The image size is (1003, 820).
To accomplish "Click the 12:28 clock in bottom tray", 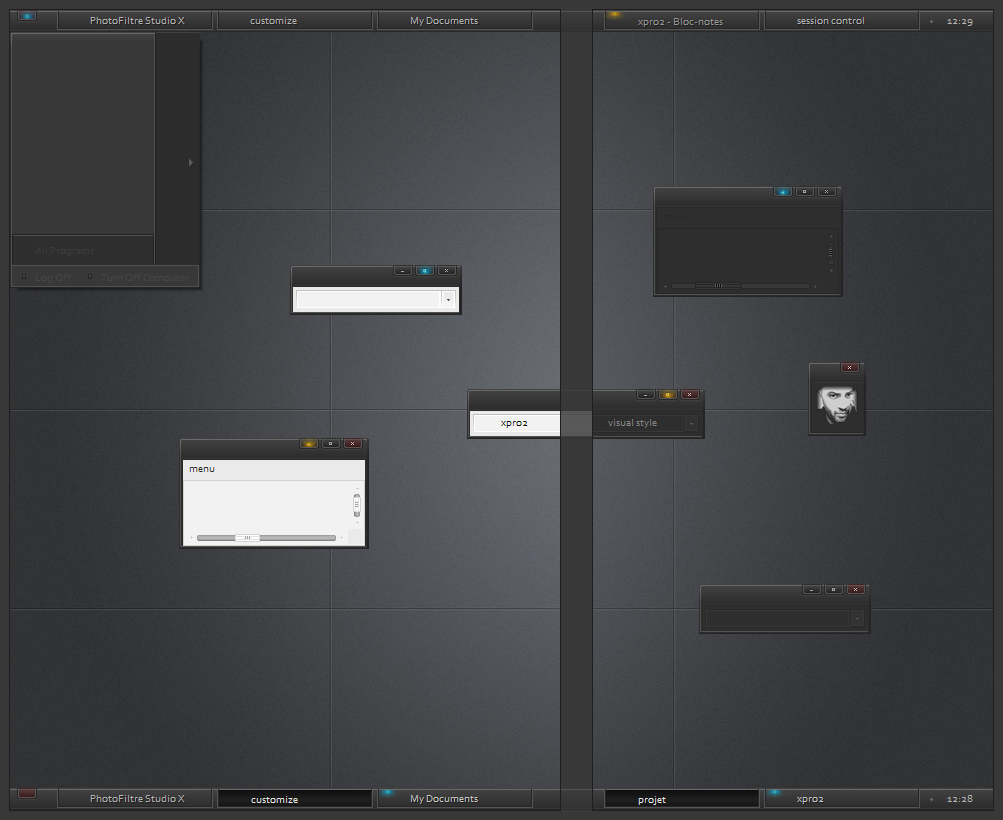I will 960,799.
